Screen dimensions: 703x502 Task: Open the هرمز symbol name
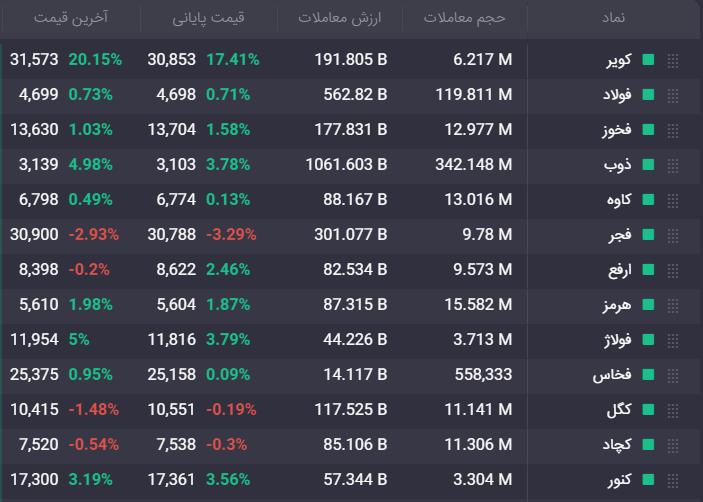tap(617, 305)
